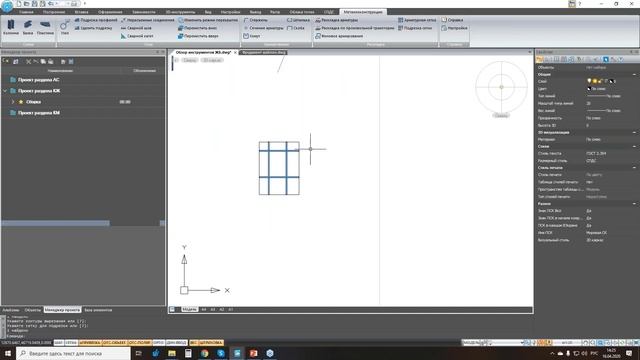Toggle ШТРИХОВКА hatch display
The width and height of the screenshot is (640, 360).
point(211,343)
